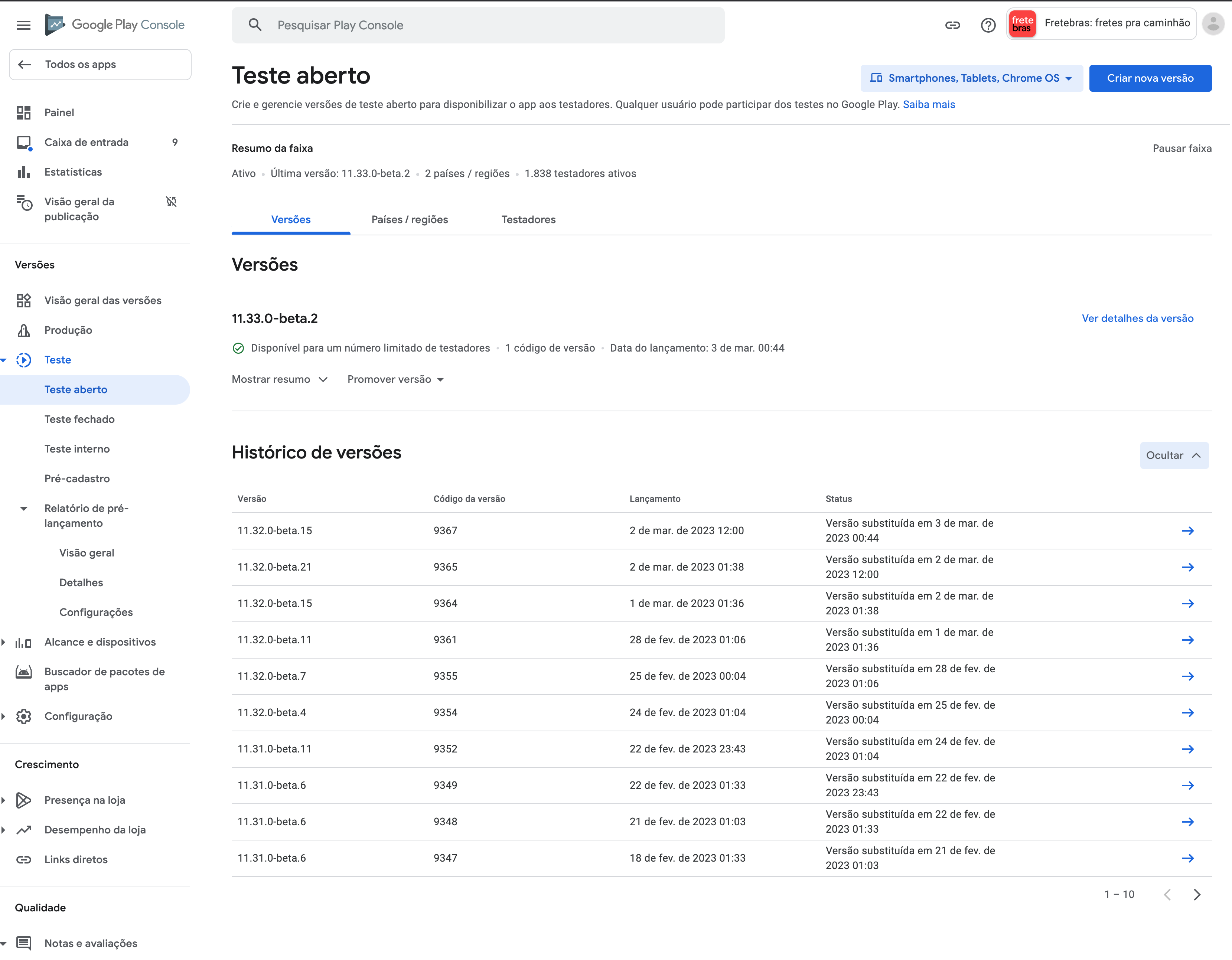Open the user account avatar

[1213, 24]
